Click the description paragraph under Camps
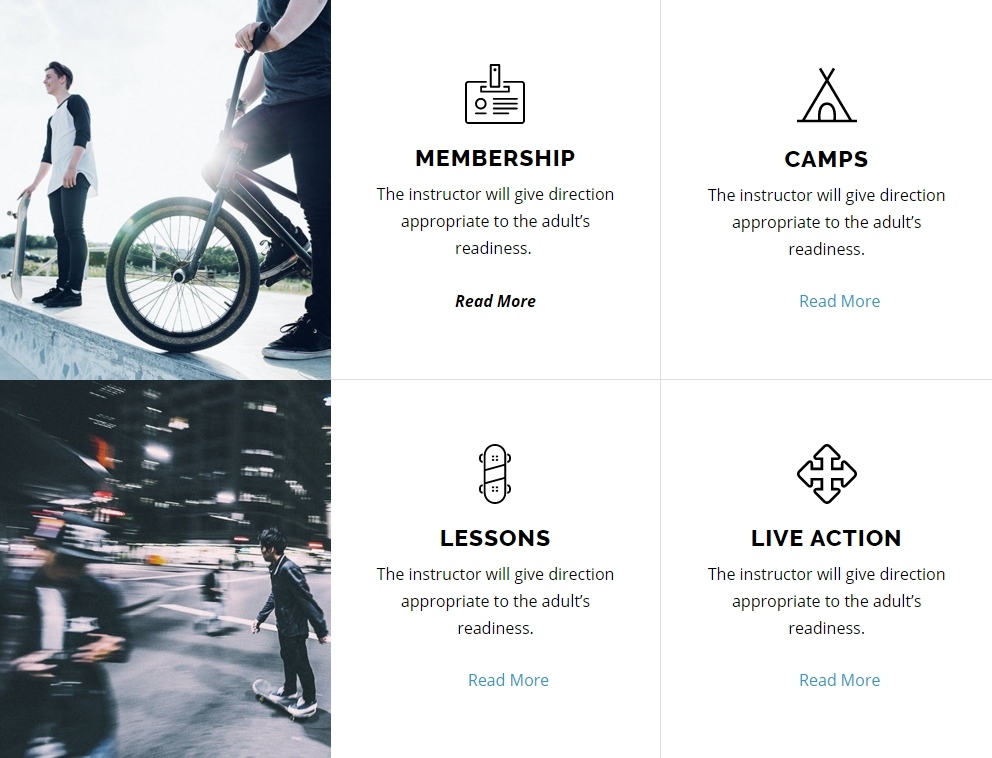Viewport: 992px width, 758px height. pyautogui.click(x=826, y=222)
